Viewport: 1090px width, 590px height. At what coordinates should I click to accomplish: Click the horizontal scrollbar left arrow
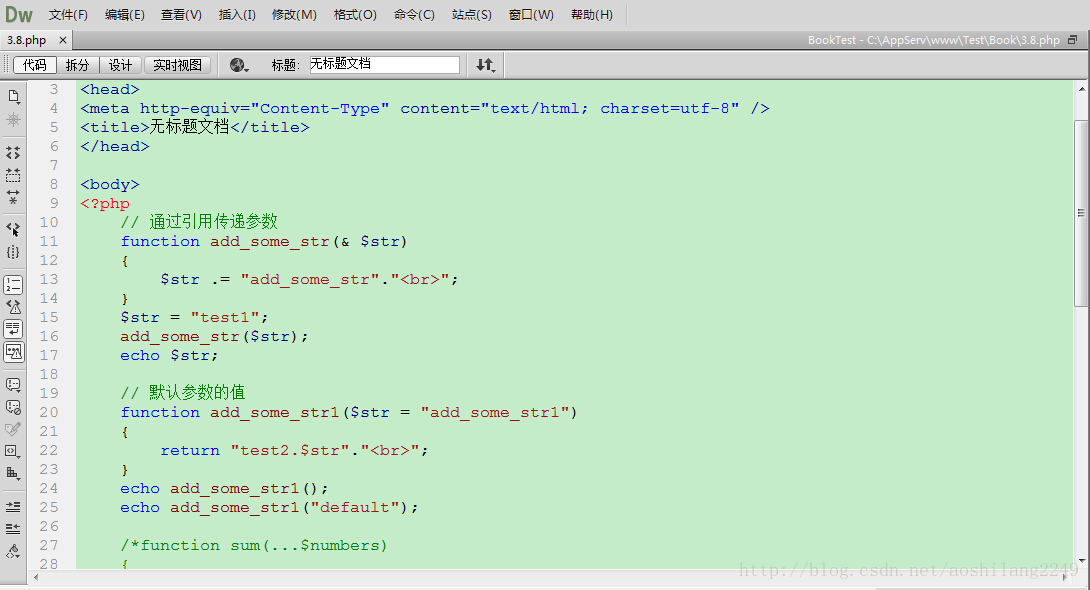point(36,577)
